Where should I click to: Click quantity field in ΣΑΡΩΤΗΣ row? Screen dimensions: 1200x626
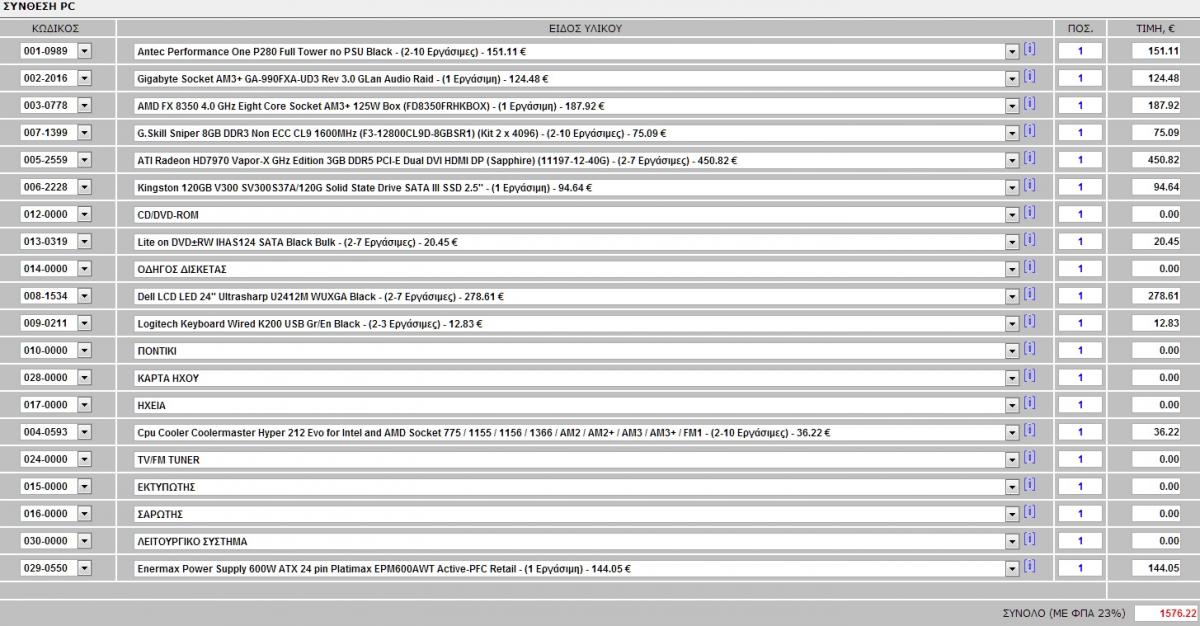1081,514
